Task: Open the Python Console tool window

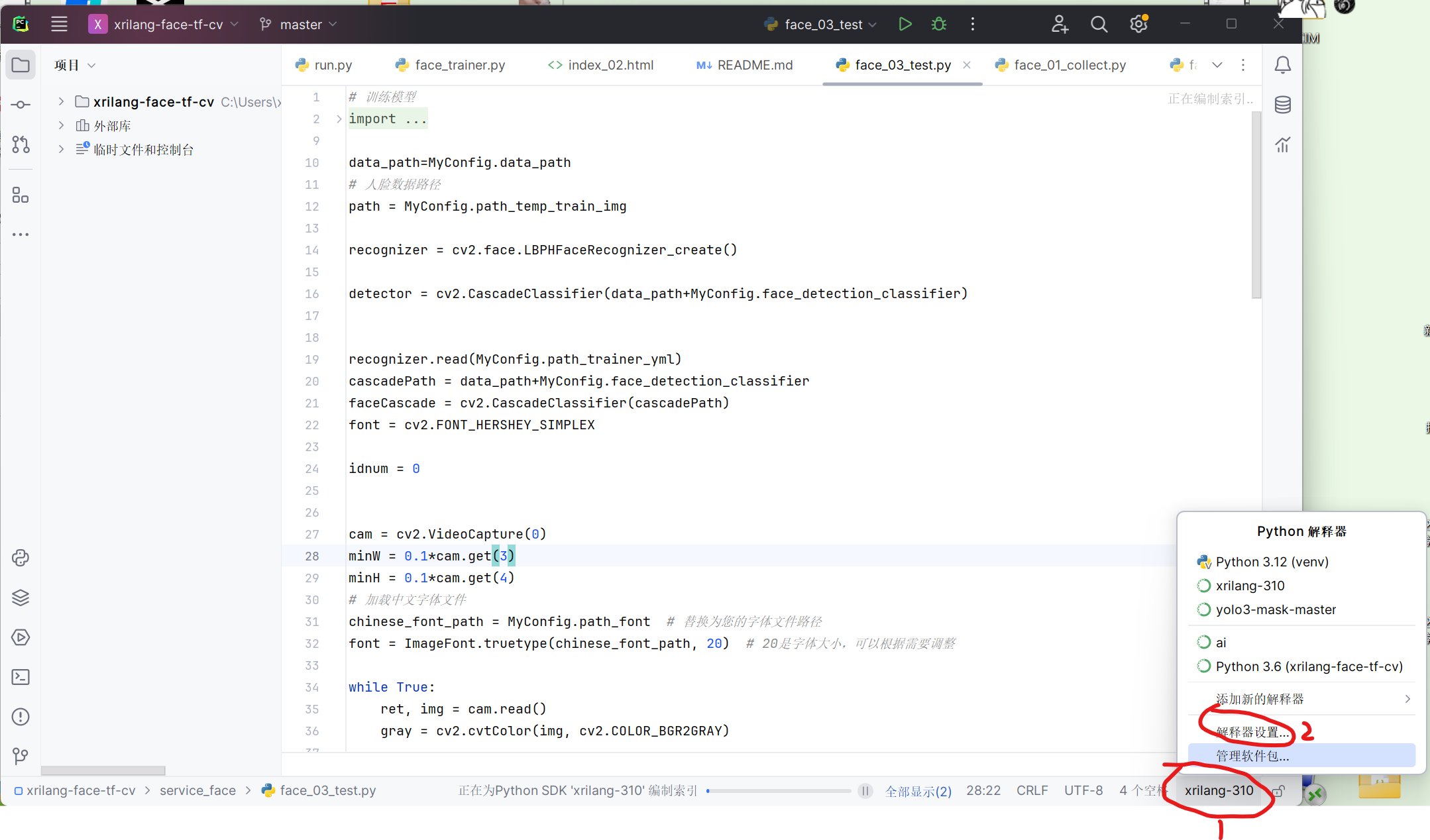Action: 21,558
